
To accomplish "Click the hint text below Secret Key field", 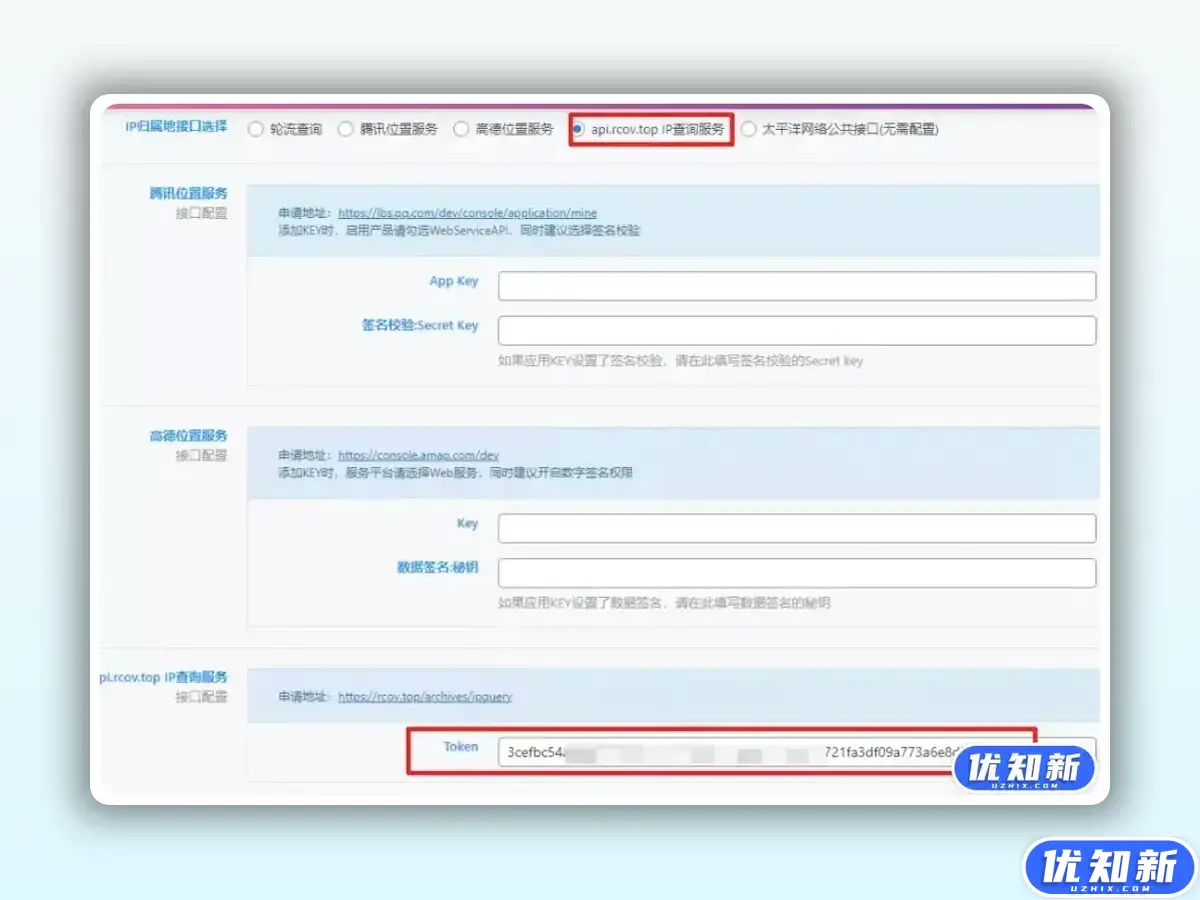I will click(x=680, y=360).
